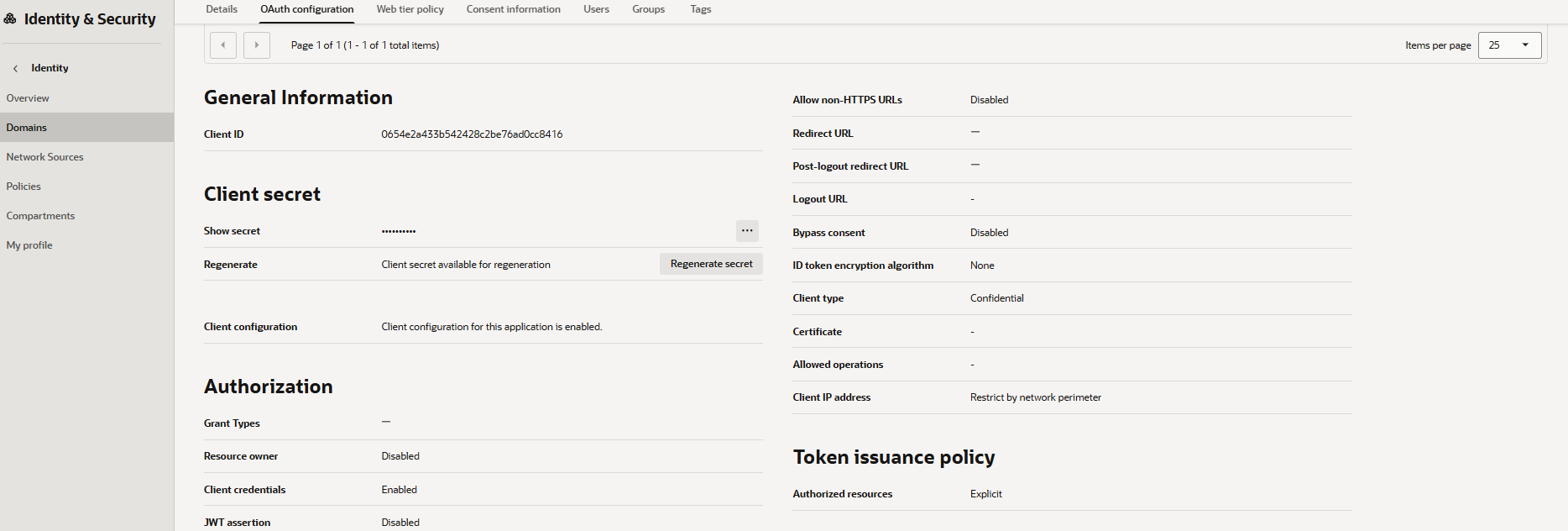Open the Web tier policy tab
1568x531 pixels.
(x=410, y=9)
